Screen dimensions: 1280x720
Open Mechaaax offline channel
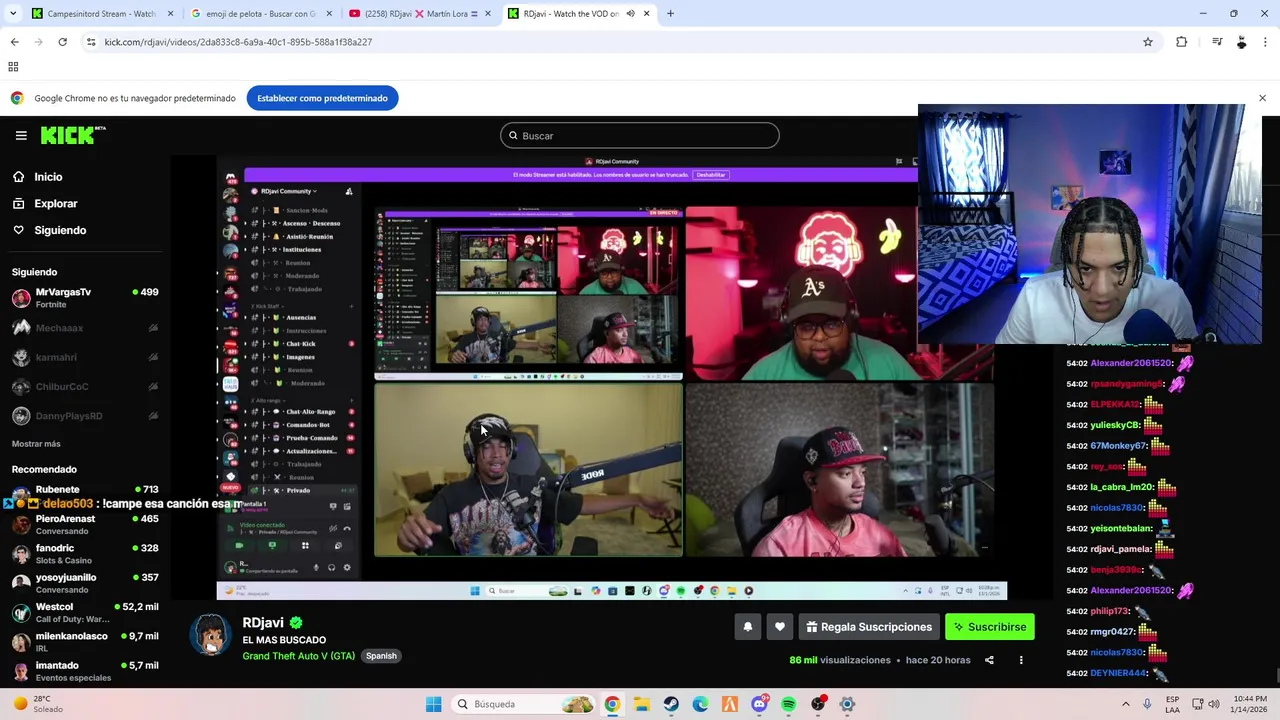tap(86, 328)
